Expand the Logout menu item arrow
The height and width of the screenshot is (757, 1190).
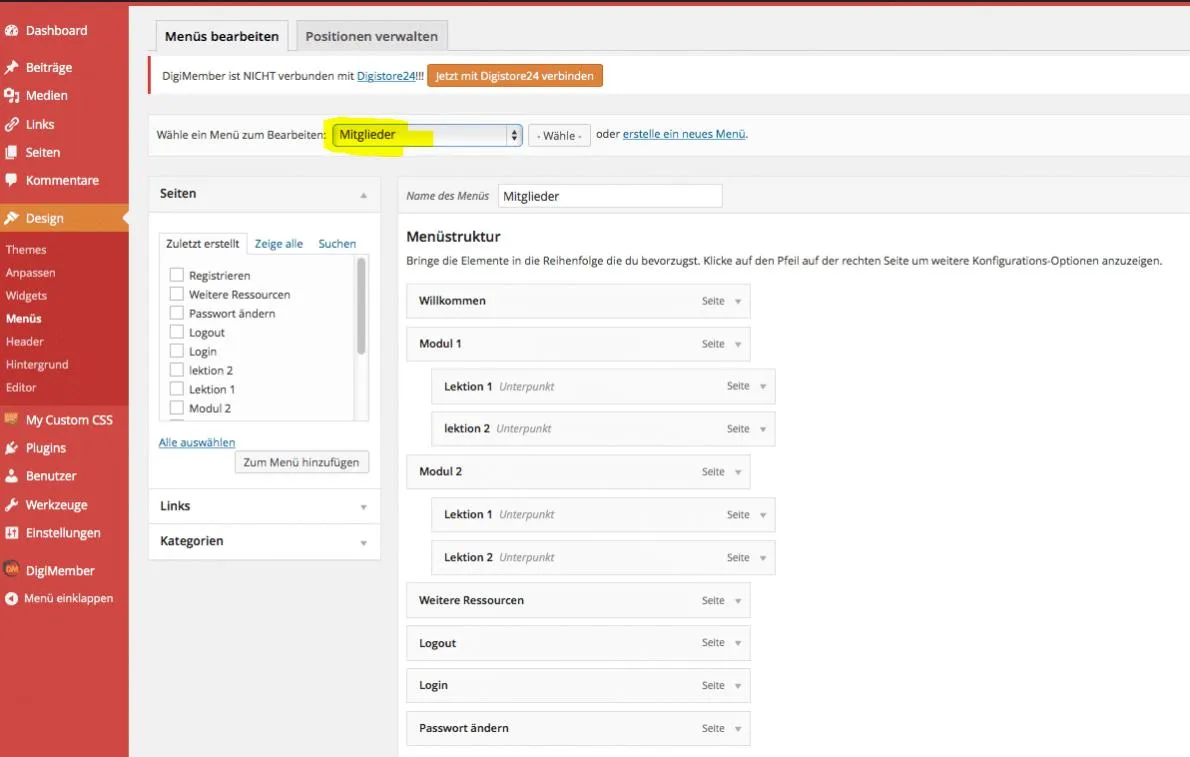[738, 644]
